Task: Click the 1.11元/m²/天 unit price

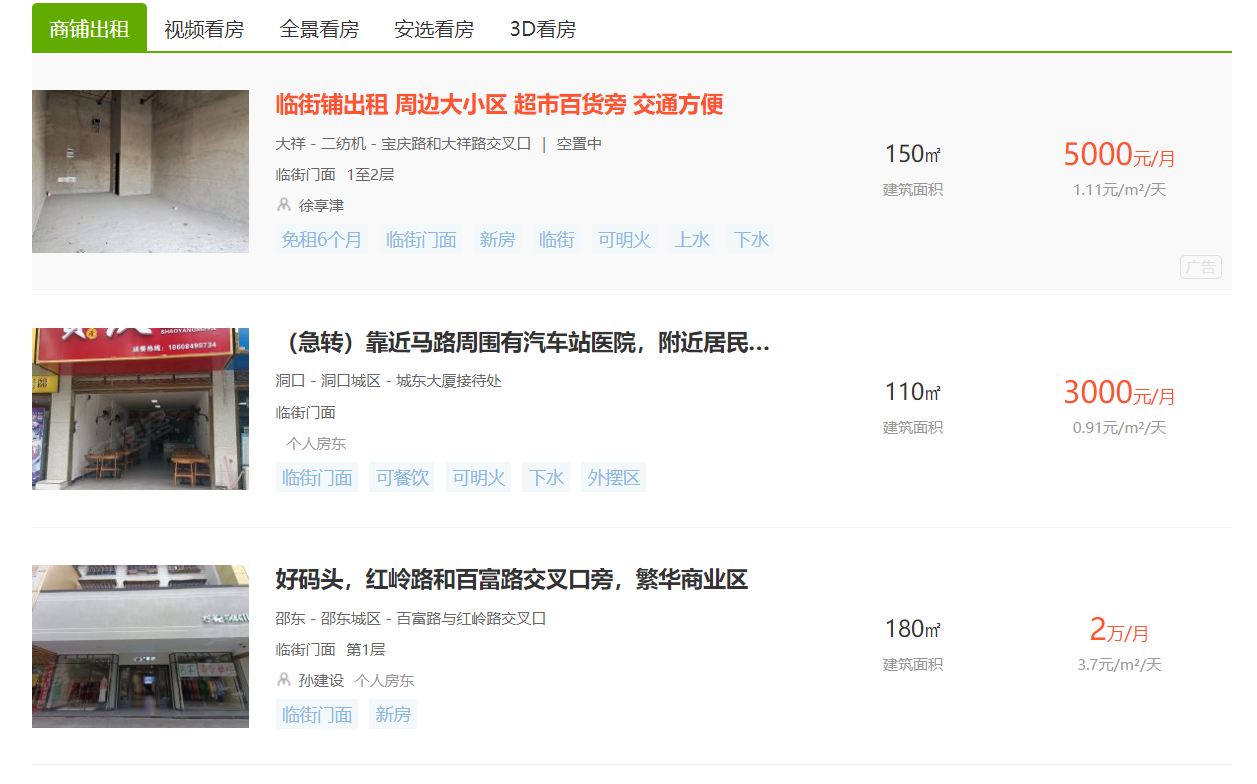Action: 1119,190
